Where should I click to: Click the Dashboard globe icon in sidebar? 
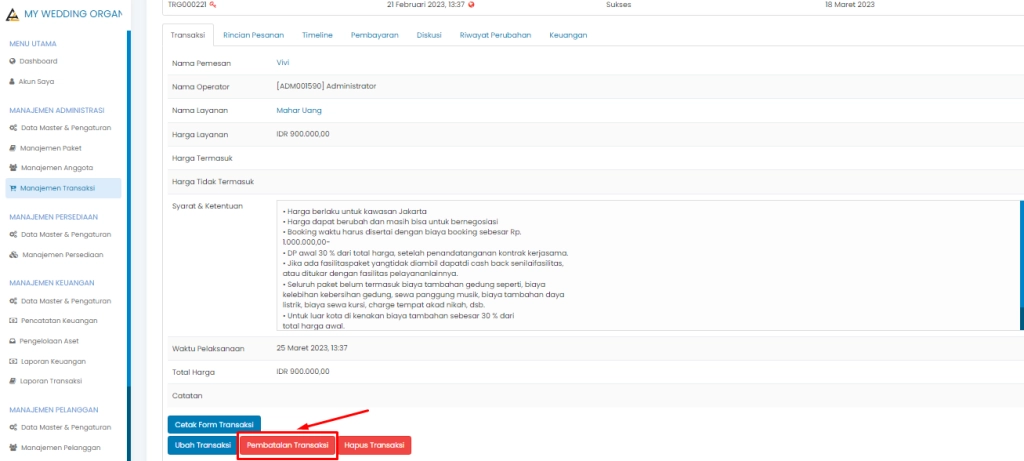pyautogui.click(x=12, y=61)
